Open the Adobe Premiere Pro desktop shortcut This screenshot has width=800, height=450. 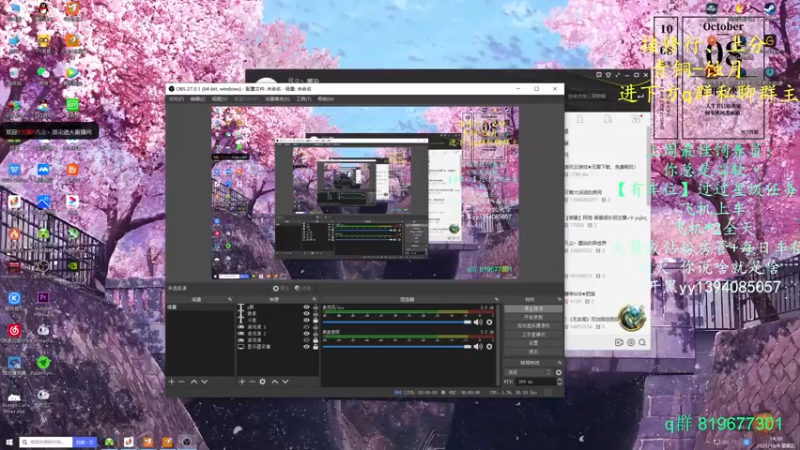pyautogui.click(x=43, y=298)
